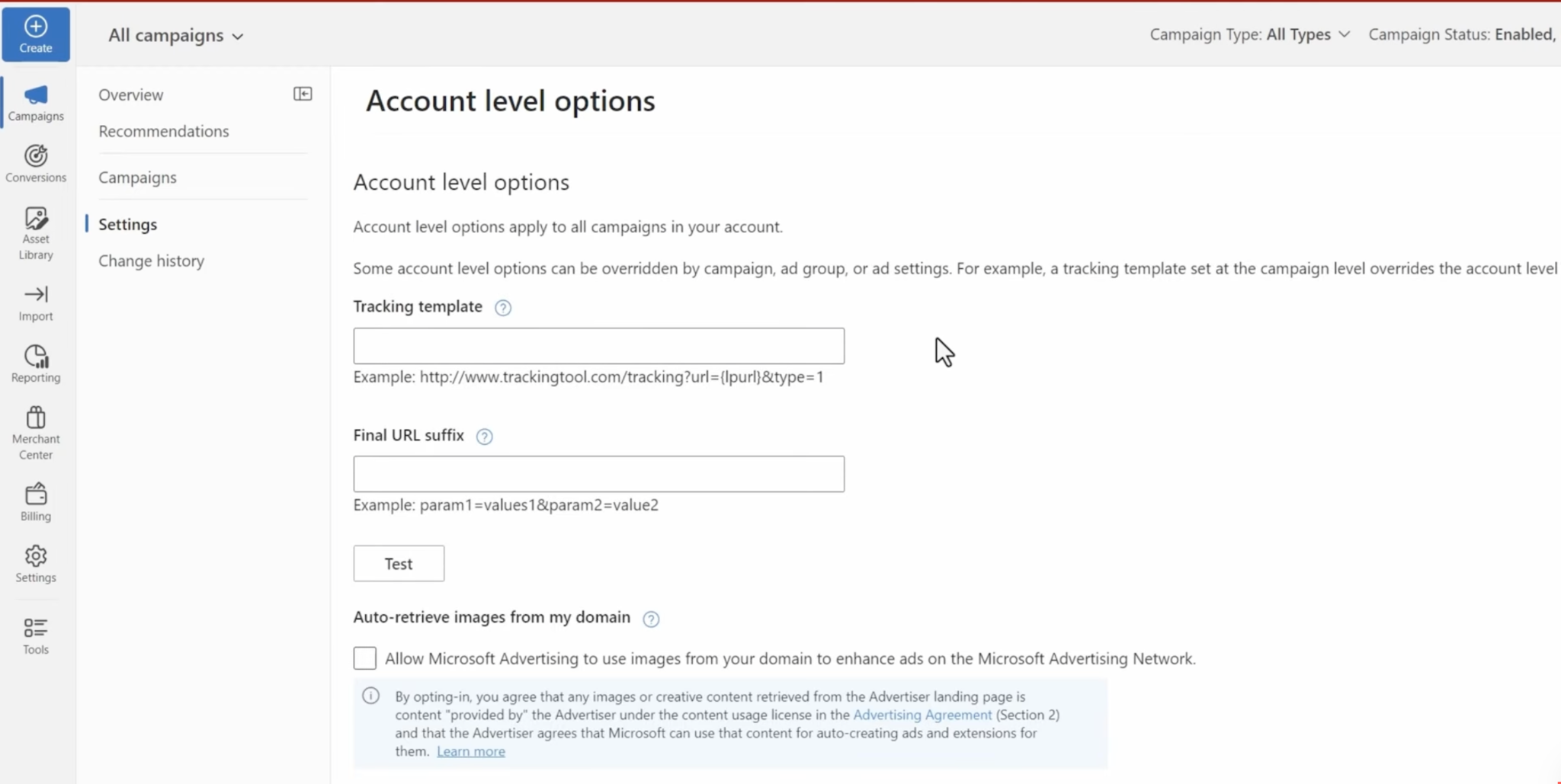Image resolution: width=1561 pixels, height=784 pixels.
Task: Show help for Tracking template
Action: pos(503,308)
